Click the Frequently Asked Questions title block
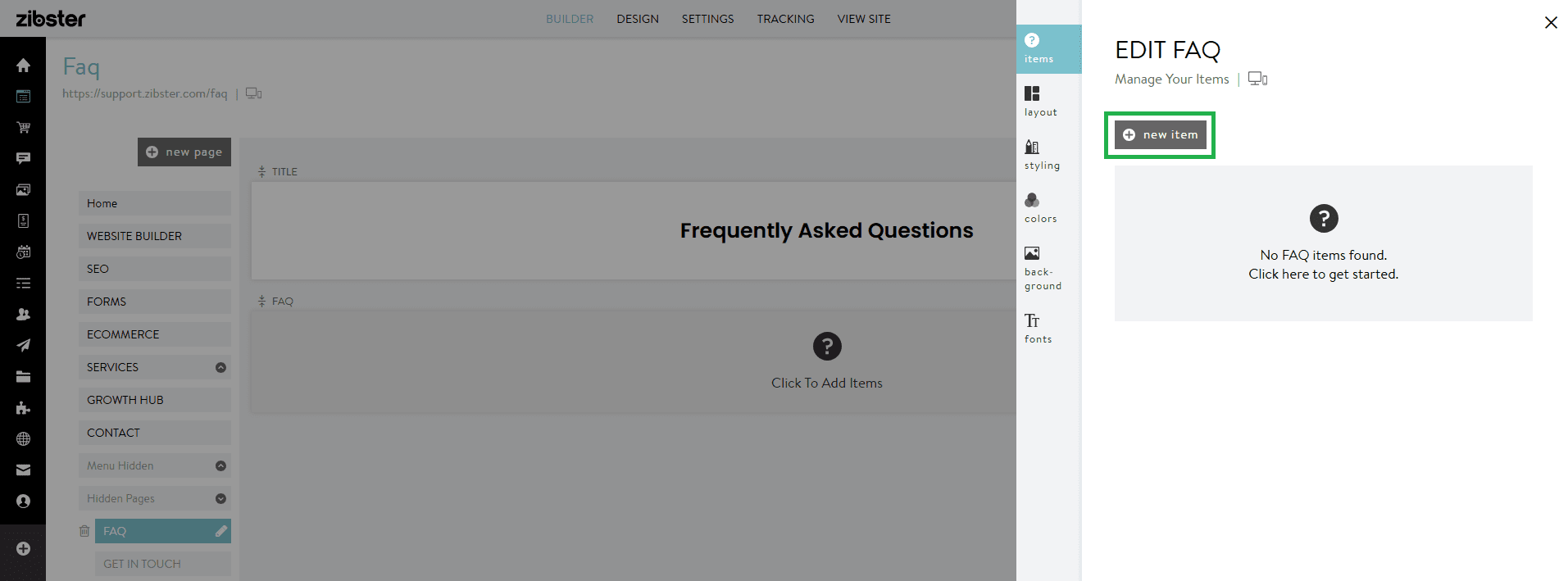The height and width of the screenshot is (581, 1568). pos(634,230)
